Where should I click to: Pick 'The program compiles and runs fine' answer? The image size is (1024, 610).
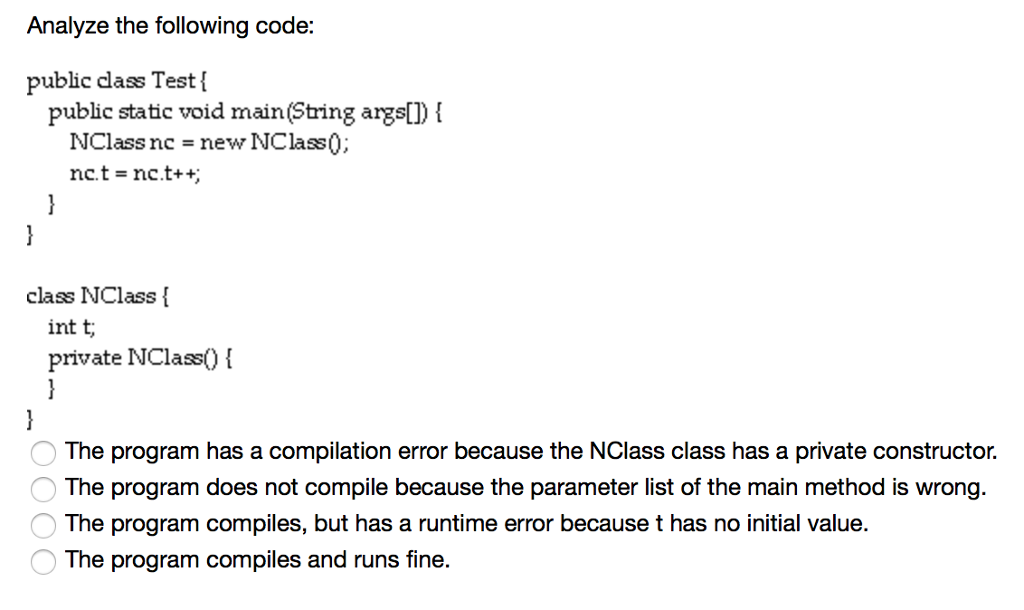pyautogui.click(x=255, y=560)
